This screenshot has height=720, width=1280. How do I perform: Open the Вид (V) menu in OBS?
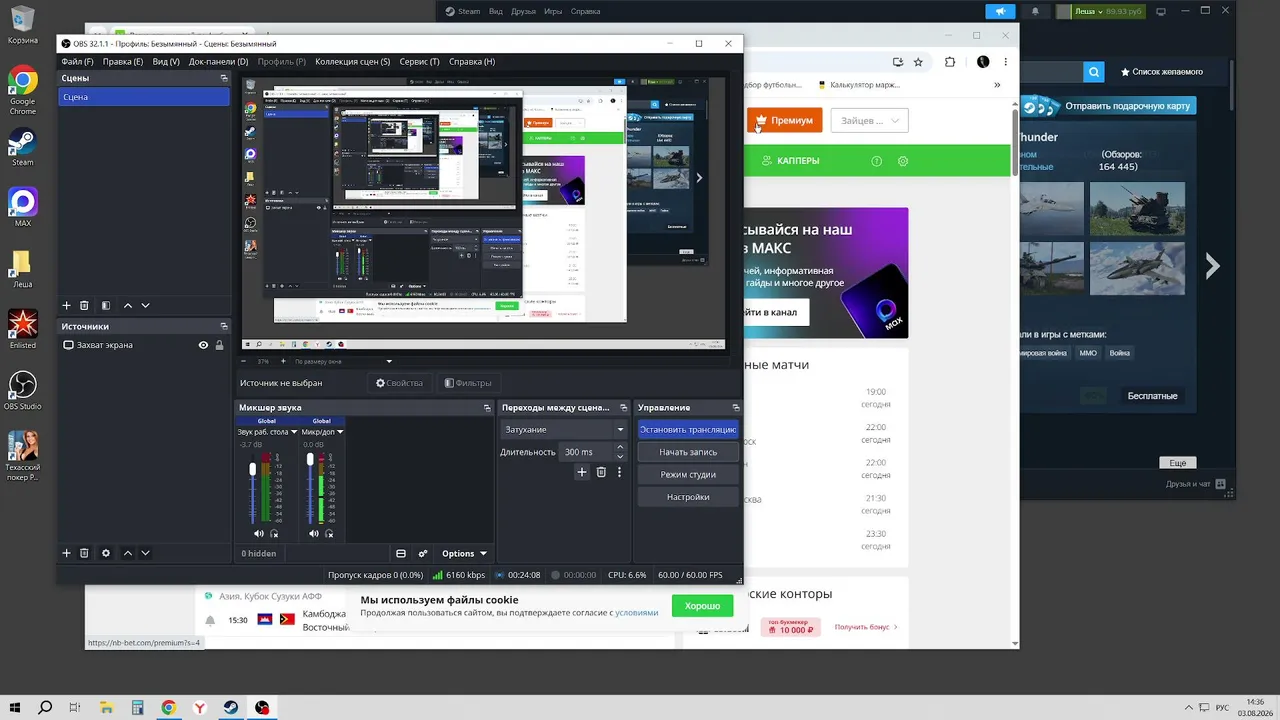(x=166, y=61)
